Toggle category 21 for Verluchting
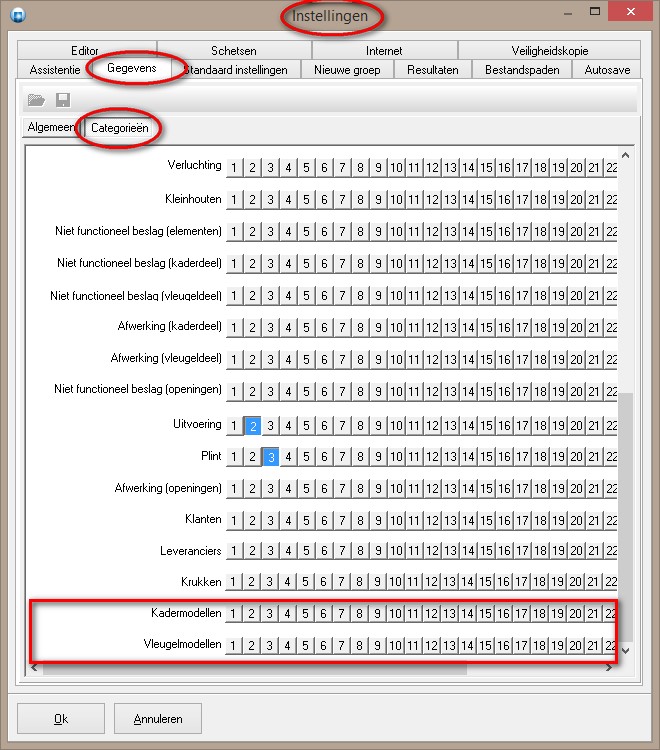This screenshot has height=750, width=660. coord(594,167)
